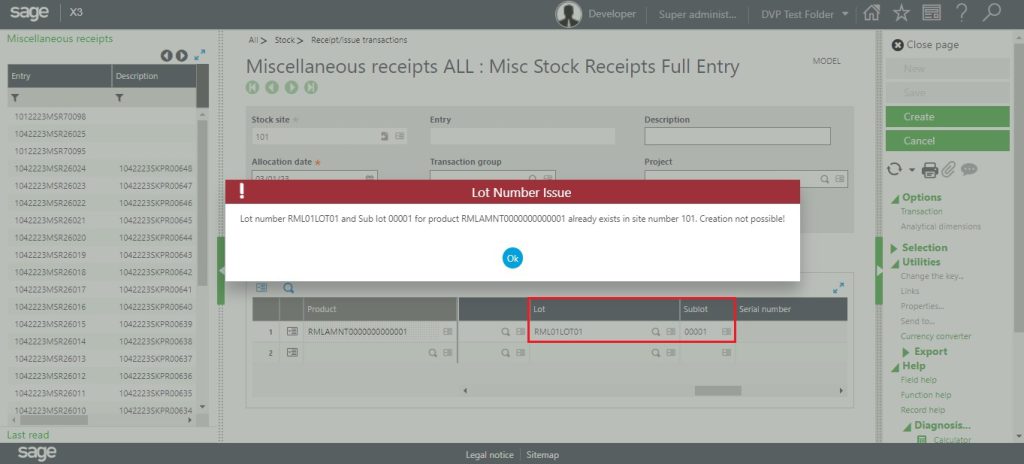The height and width of the screenshot is (464, 1024).
Task: Click the Allocation date calendar icon
Action: [x=370, y=178]
